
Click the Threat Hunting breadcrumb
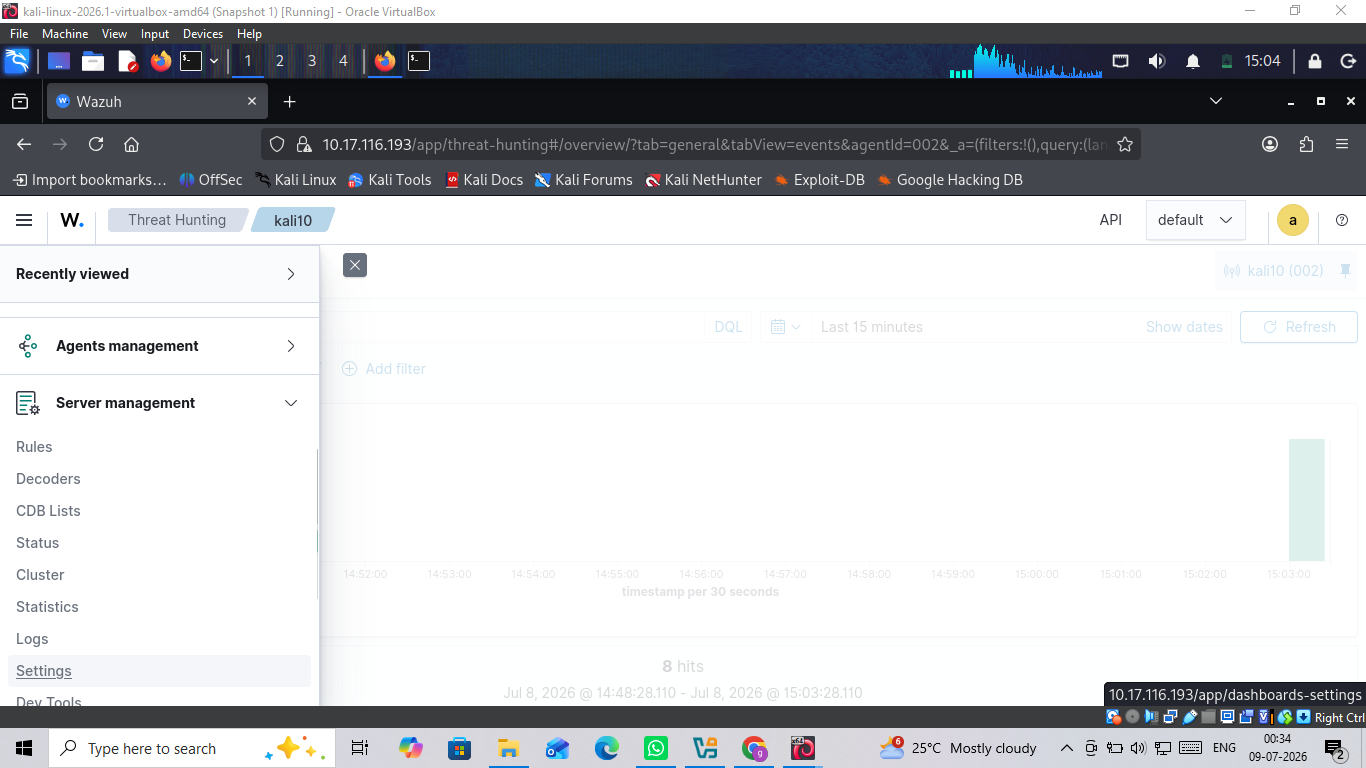(x=176, y=220)
